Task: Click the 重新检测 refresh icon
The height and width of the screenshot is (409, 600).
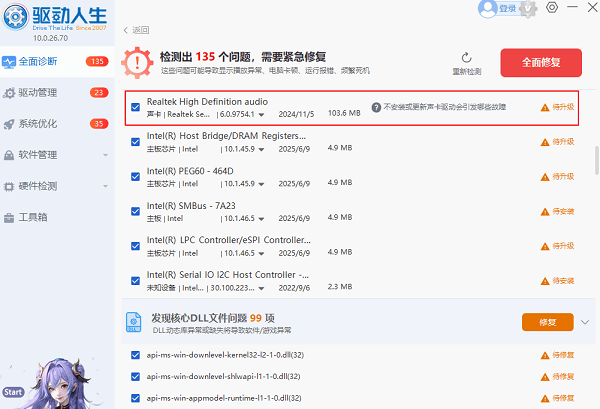Action: click(467, 59)
